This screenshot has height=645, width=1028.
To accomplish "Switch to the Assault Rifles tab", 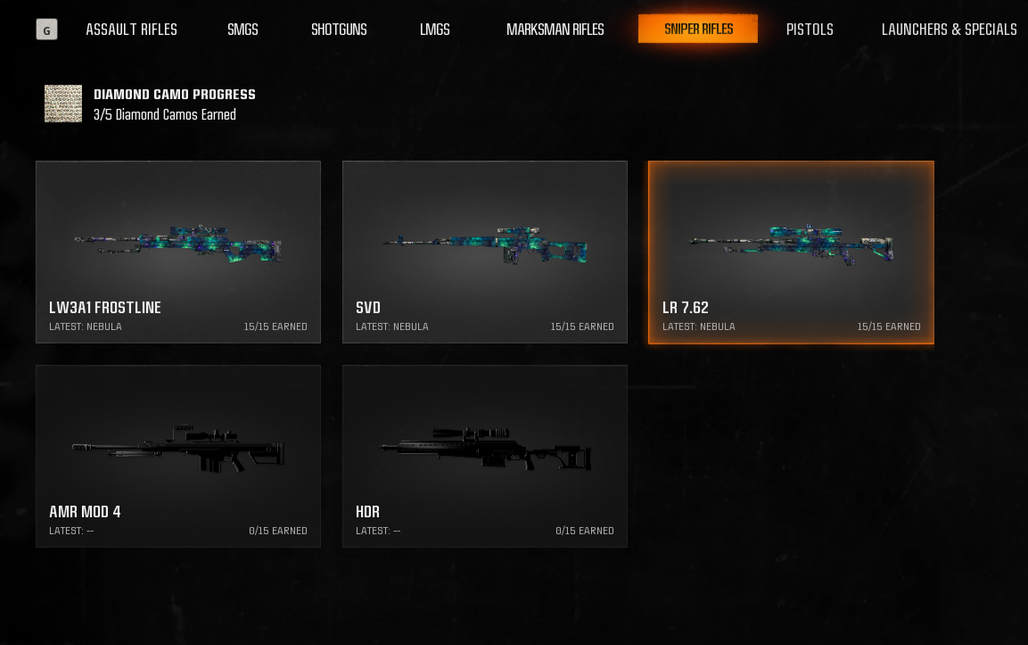I will (131, 29).
